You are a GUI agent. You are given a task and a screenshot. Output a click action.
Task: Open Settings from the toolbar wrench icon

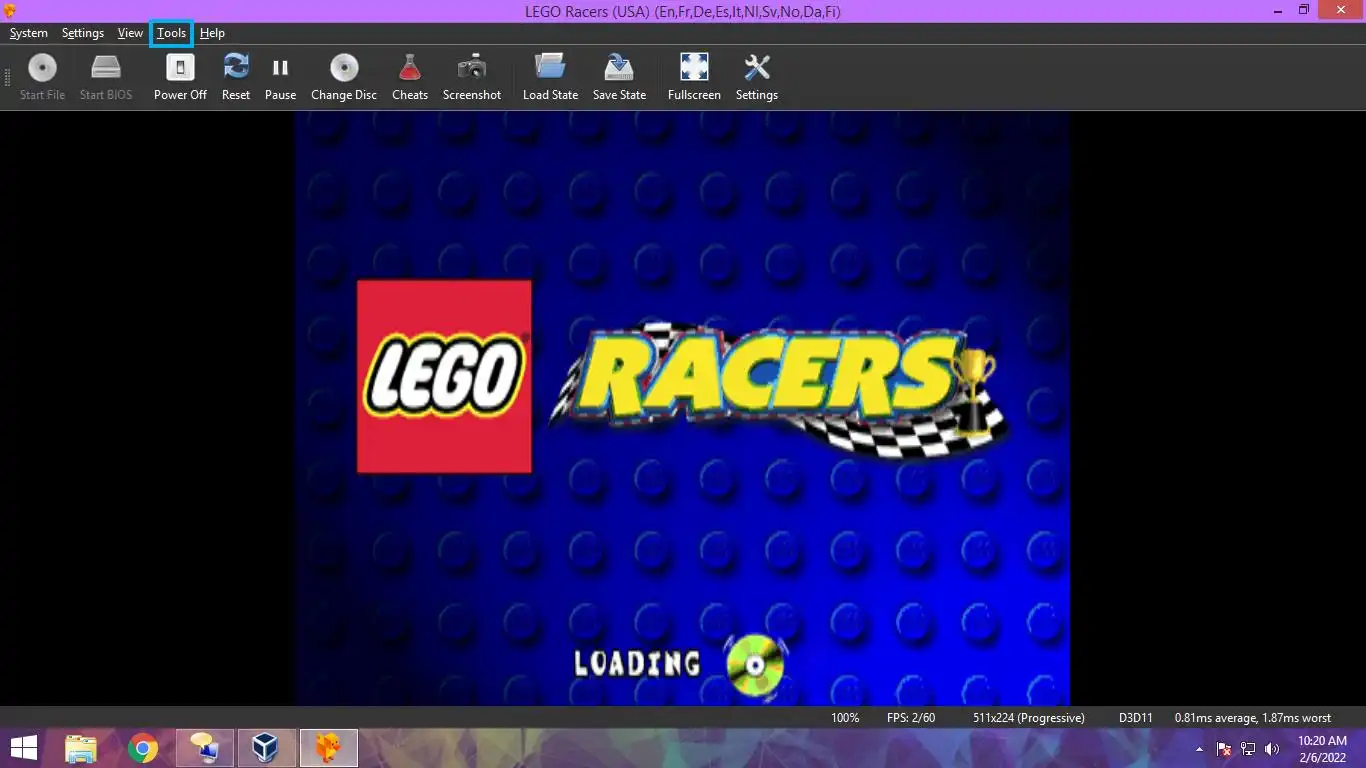click(x=757, y=68)
